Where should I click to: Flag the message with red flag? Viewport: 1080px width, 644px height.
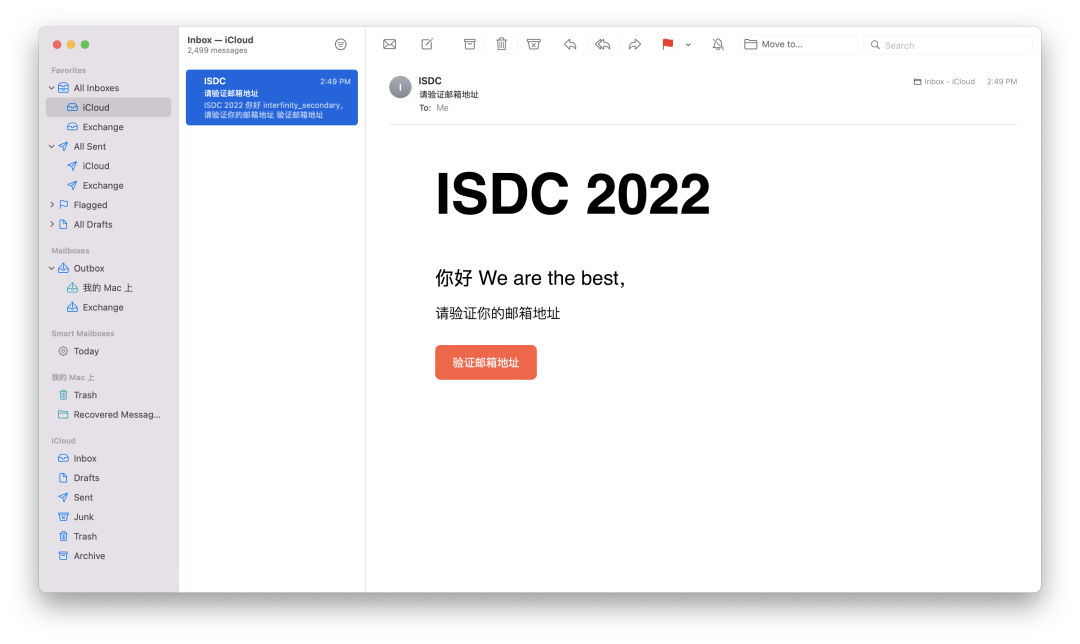tap(667, 44)
